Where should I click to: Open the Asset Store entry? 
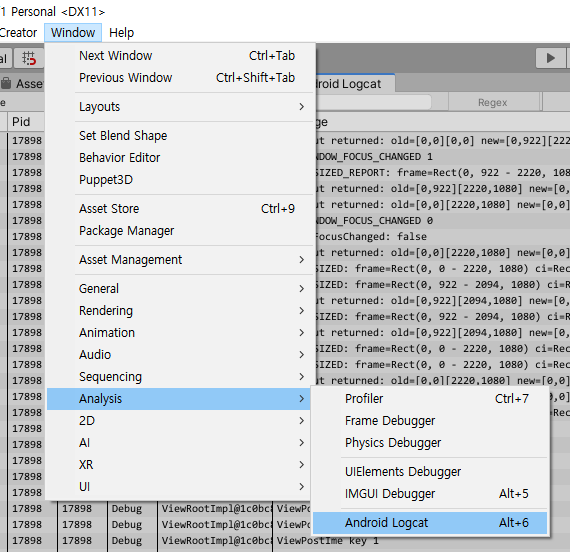180,209
